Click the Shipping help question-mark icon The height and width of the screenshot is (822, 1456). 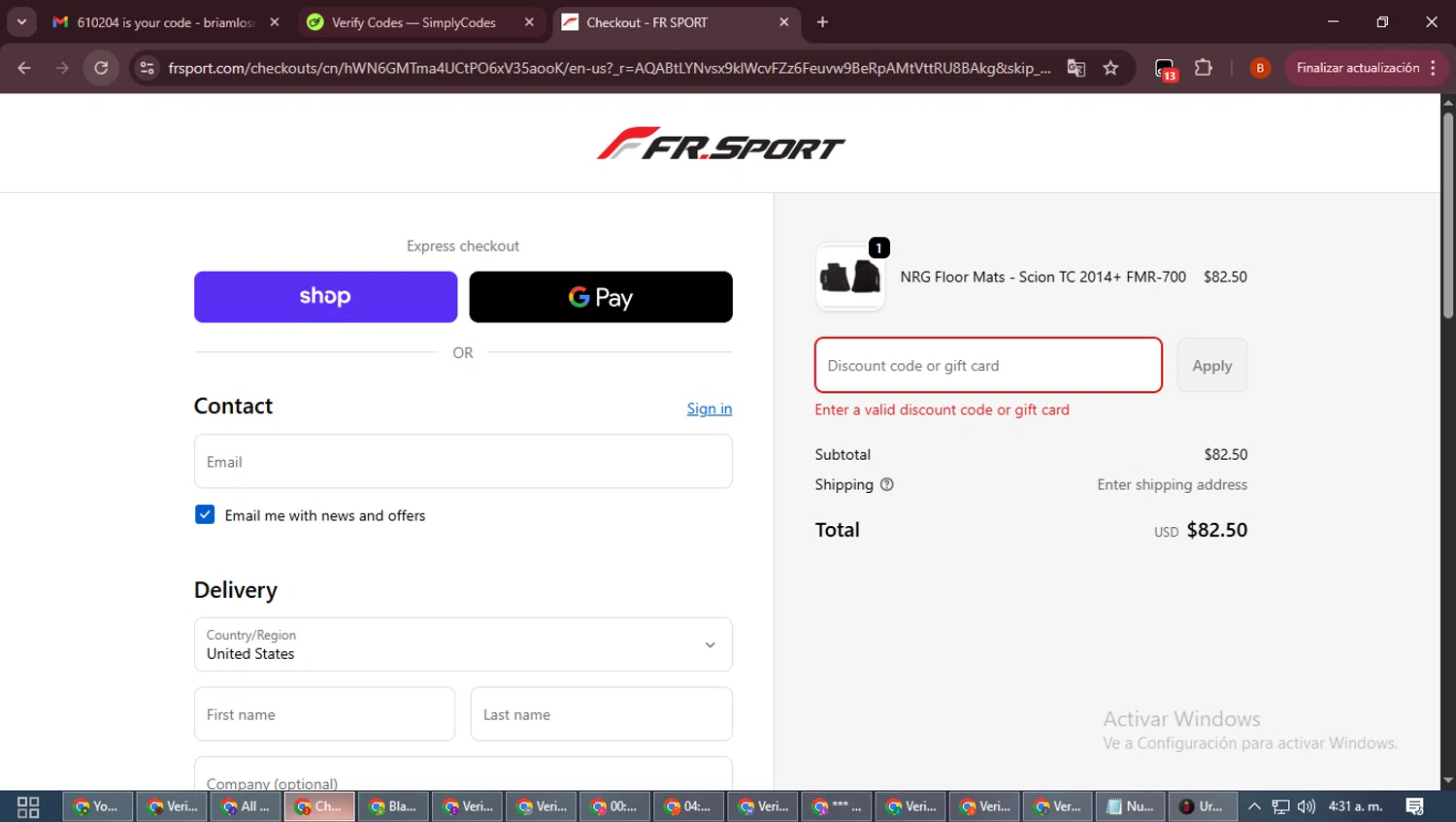point(886,484)
